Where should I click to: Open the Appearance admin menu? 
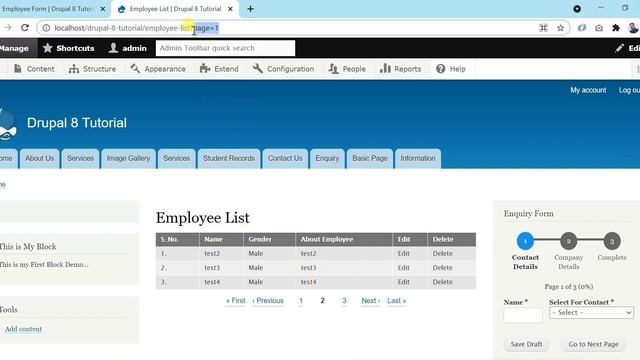pyautogui.click(x=158, y=69)
